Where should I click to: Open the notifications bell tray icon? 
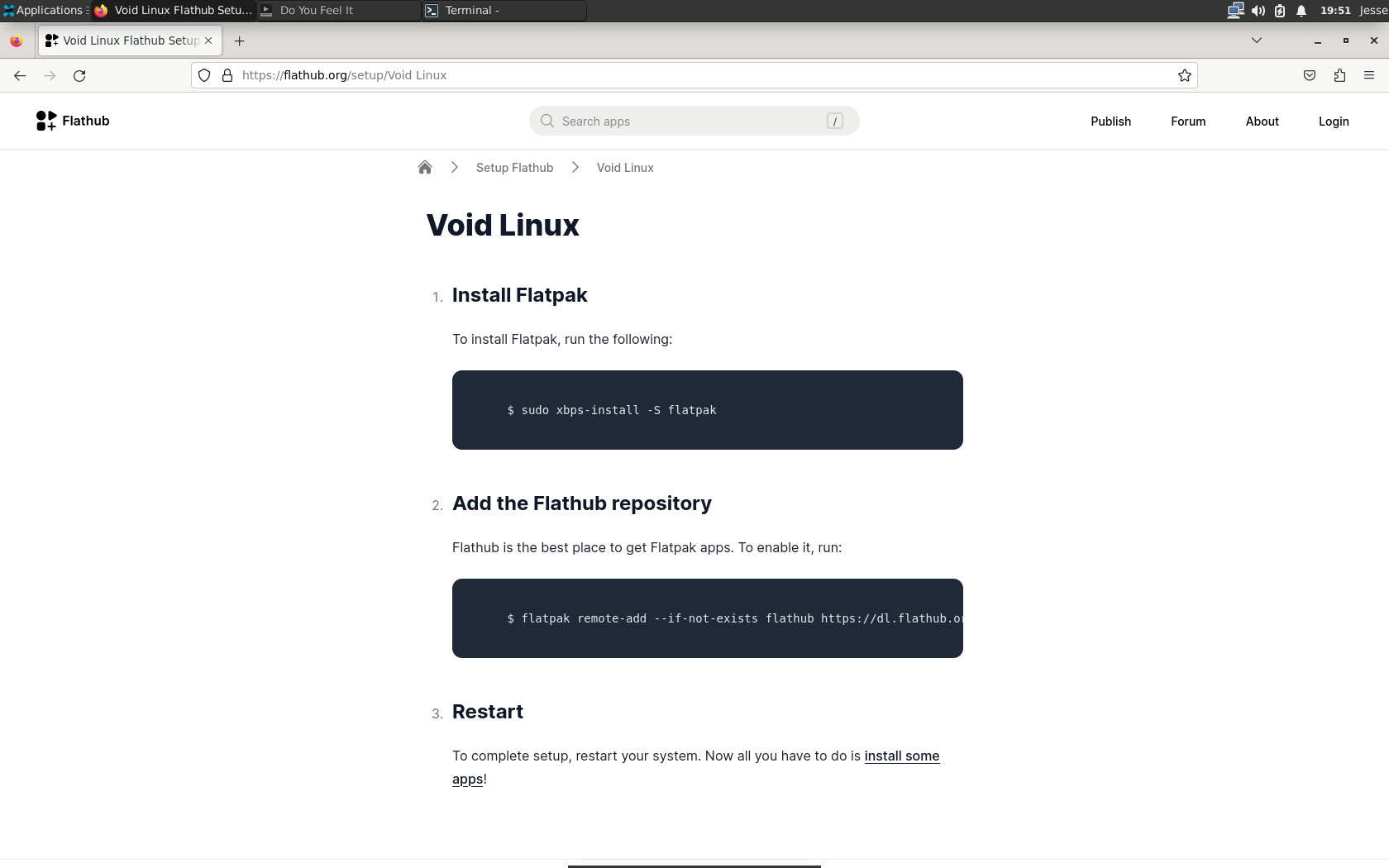click(1301, 11)
